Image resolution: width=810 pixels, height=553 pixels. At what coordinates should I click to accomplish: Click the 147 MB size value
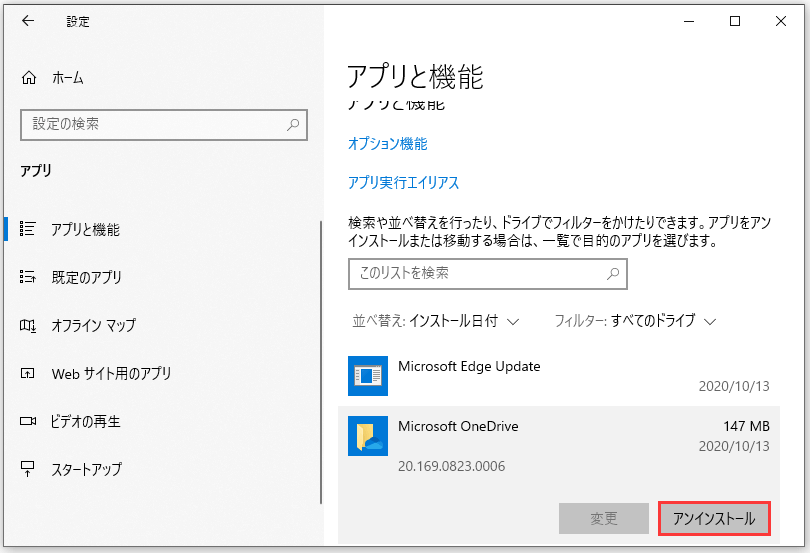tap(746, 426)
